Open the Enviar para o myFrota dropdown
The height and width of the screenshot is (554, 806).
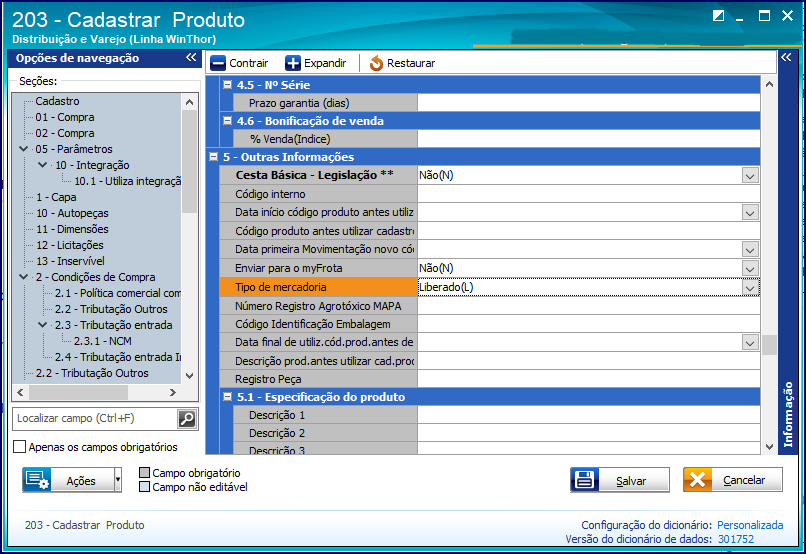click(x=750, y=268)
